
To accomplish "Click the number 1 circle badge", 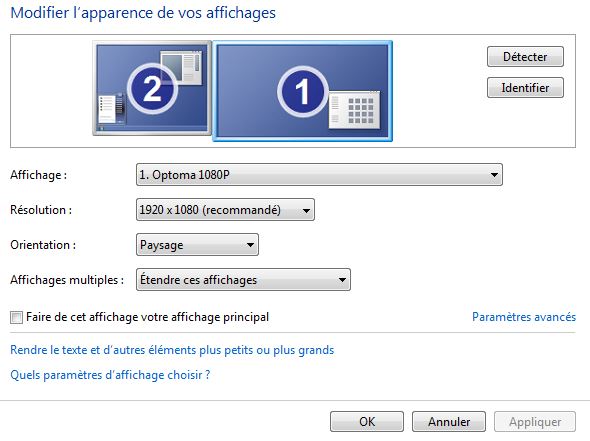I will (x=303, y=91).
